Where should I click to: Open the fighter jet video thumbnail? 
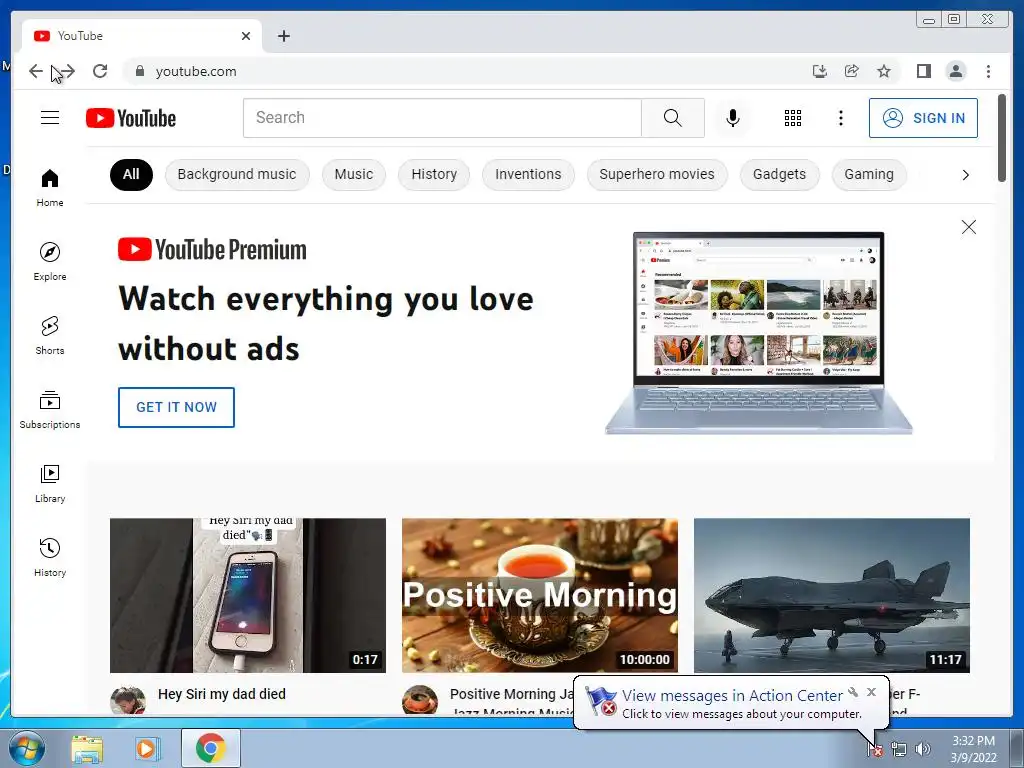tap(832, 596)
